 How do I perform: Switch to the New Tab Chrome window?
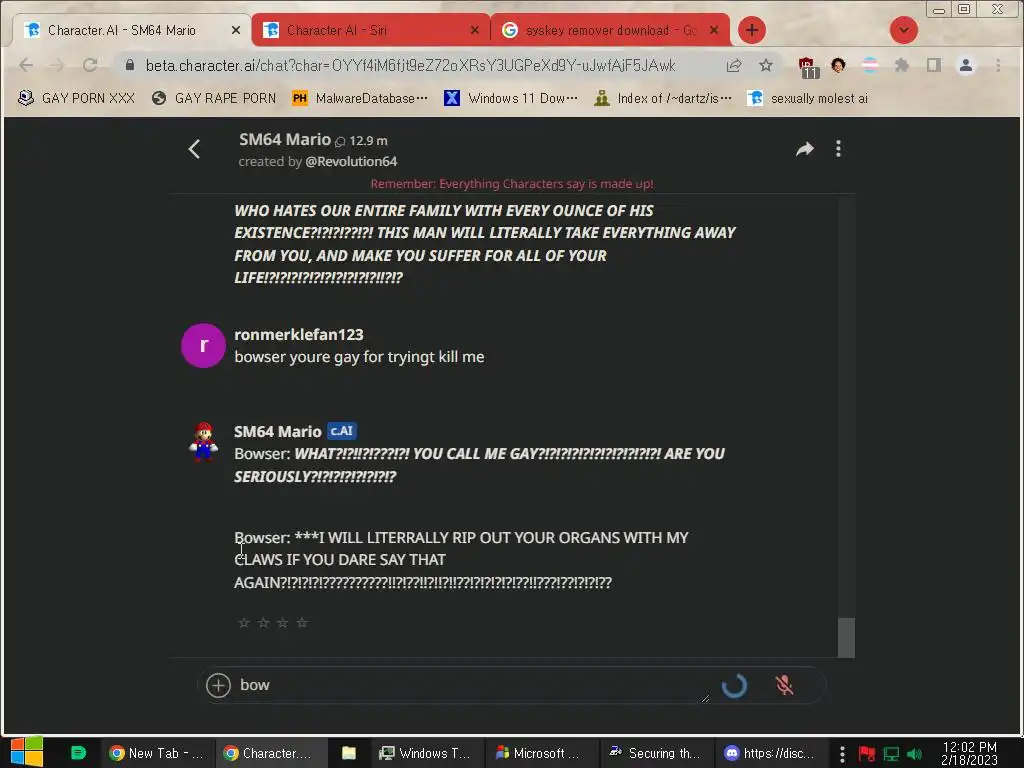pyautogui.click(x=157, y=753)
